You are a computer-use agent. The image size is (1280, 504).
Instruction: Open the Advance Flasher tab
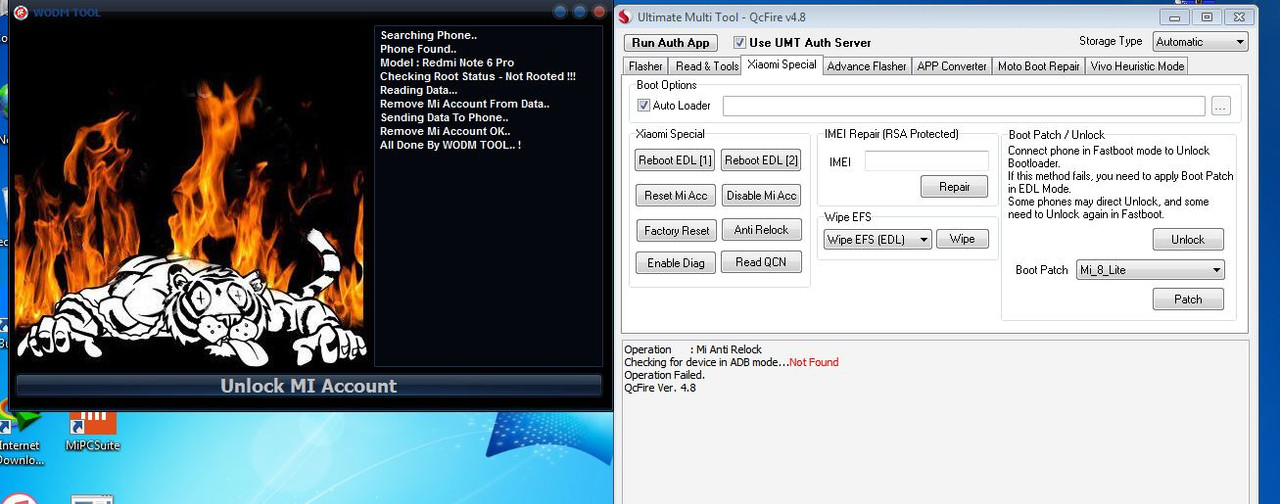[866, 66]
